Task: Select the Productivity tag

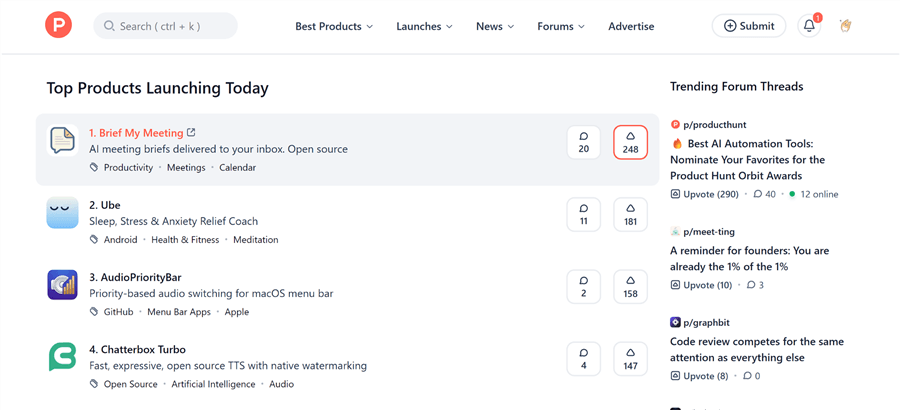Action: 129,168
